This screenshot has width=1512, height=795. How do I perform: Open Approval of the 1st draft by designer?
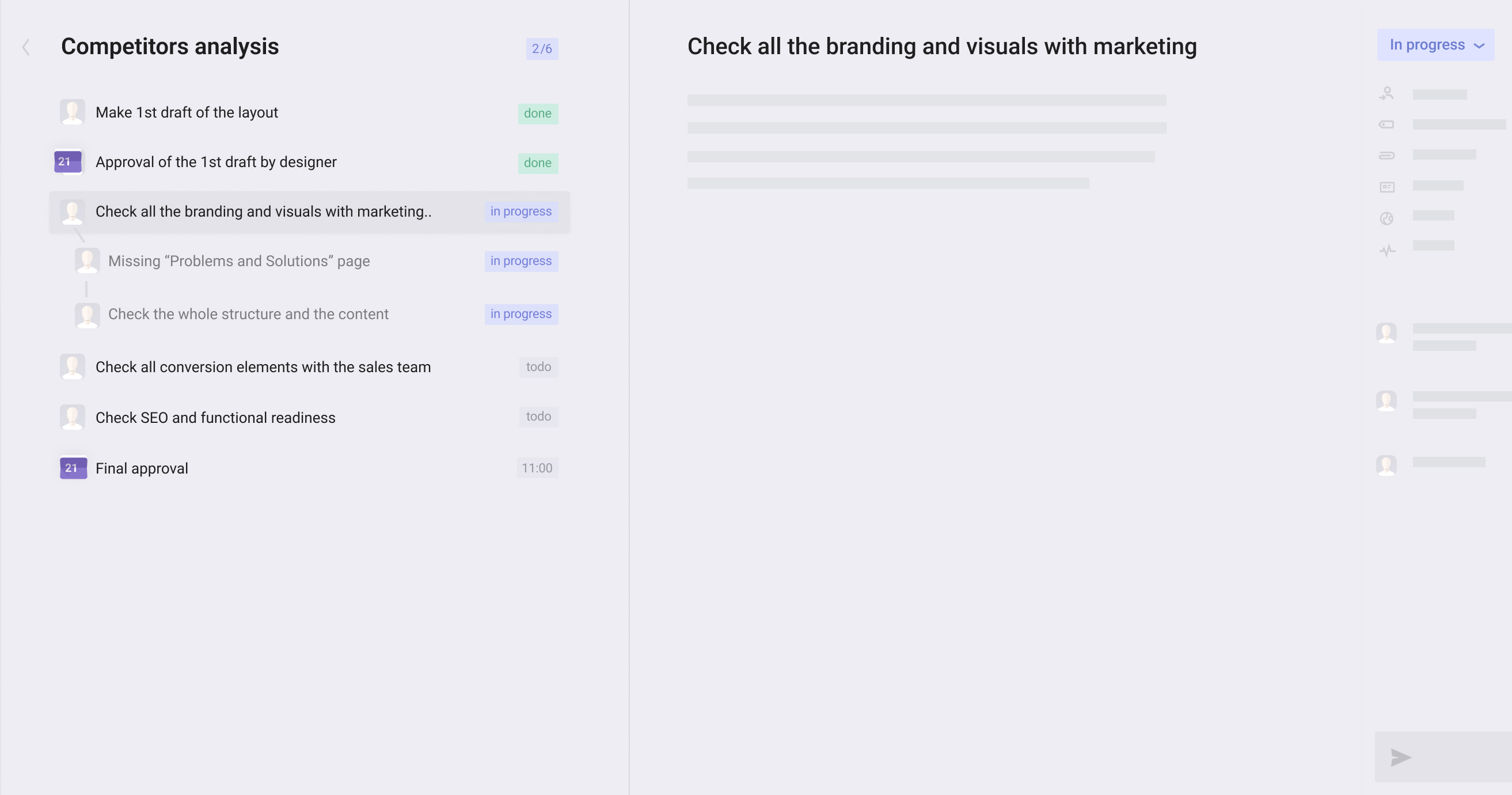click(216, 161)
